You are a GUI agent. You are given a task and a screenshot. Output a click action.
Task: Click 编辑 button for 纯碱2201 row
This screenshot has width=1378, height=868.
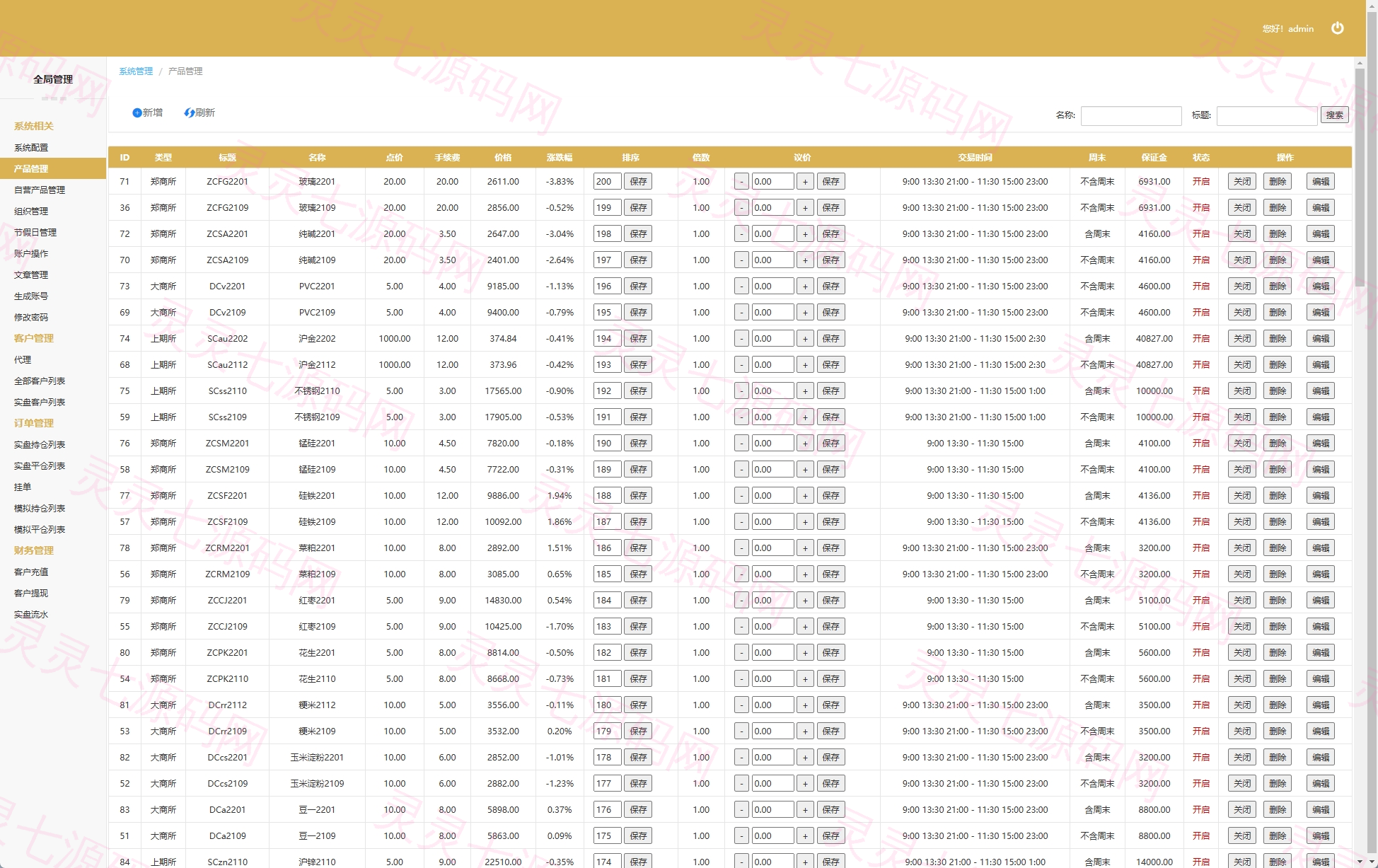(1321, 234)
